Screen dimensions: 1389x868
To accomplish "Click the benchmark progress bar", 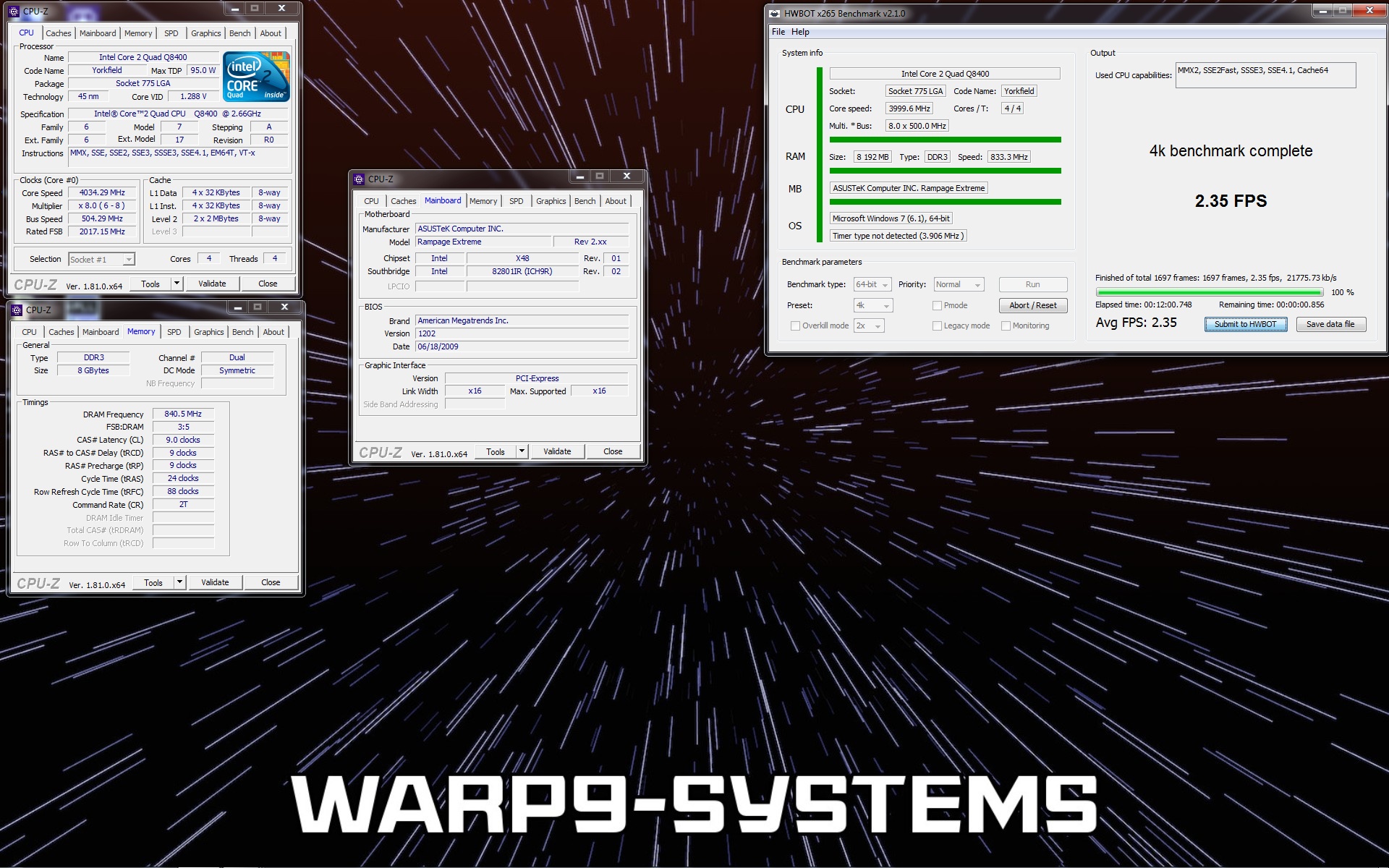I will tap(1210, 292).
